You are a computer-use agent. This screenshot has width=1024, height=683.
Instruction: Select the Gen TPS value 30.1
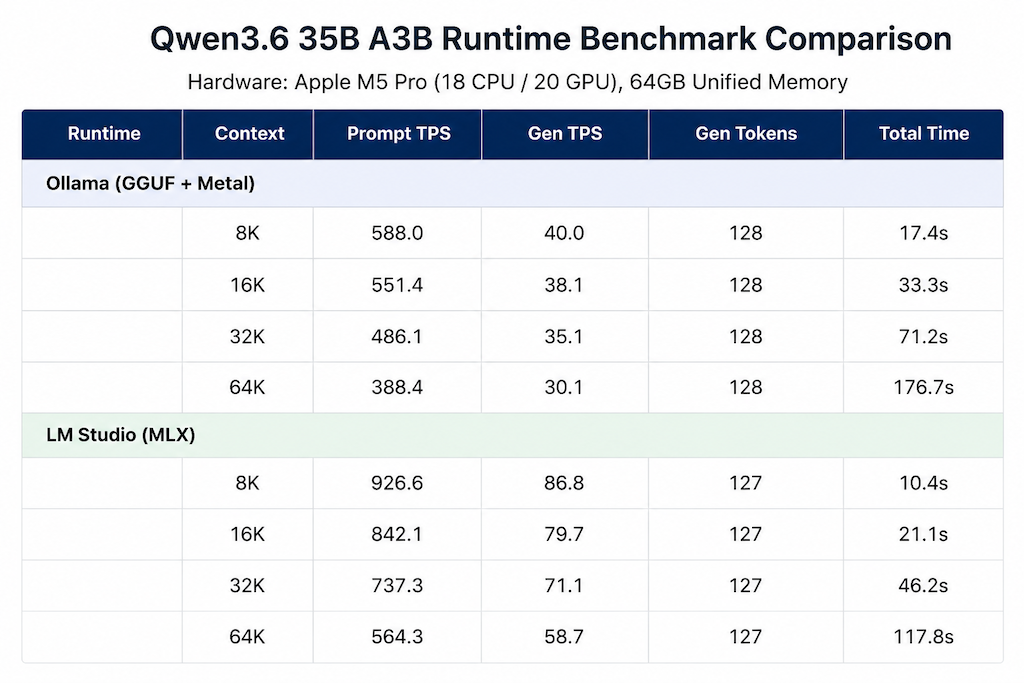[564, 387]
